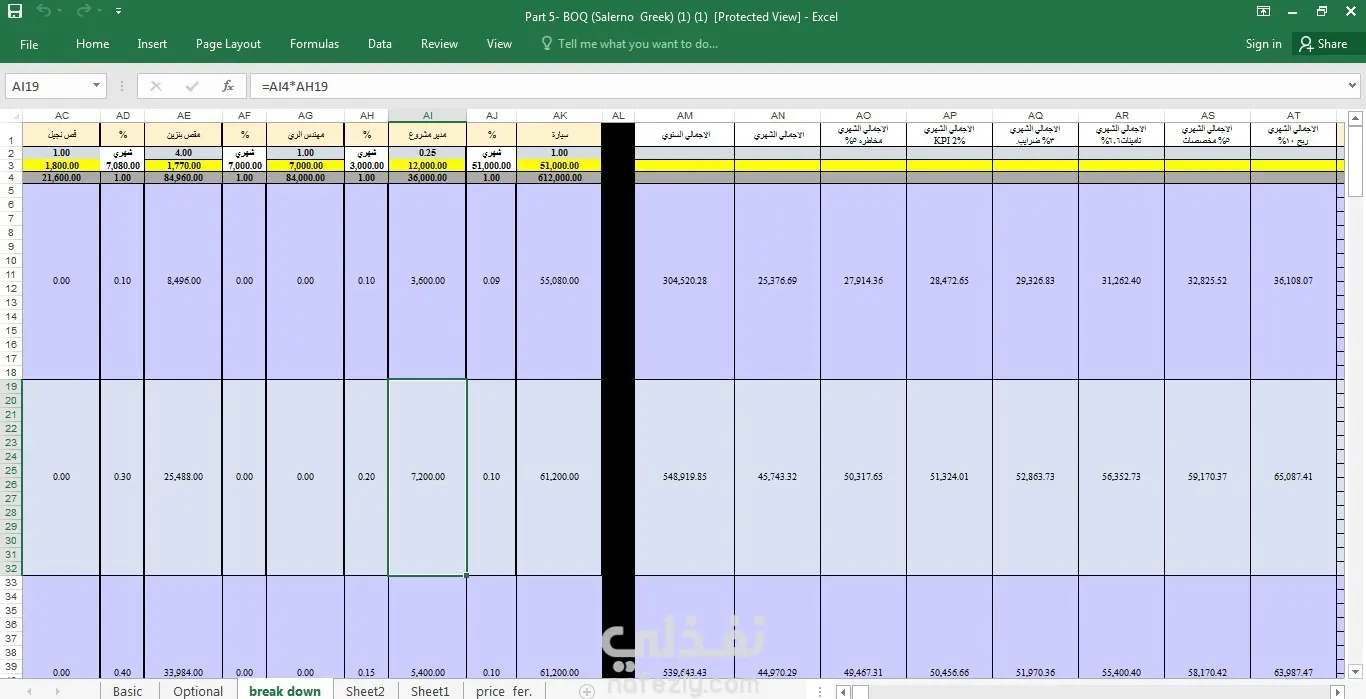Switch to the Optional sheet tab

pos(198,691)
